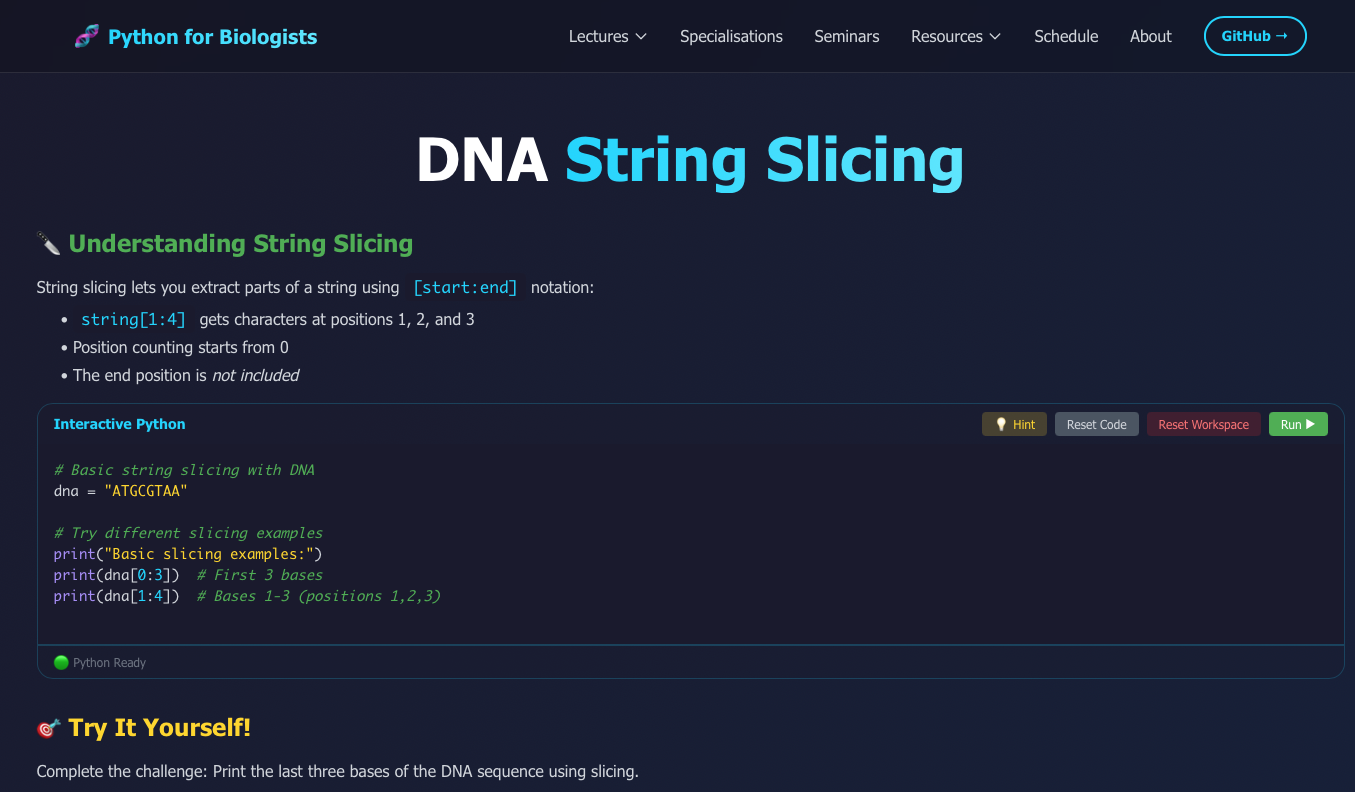1355x792 pixels.
Task: Expand the Resources menu
Action: pyautogui.click(x=946, y=36)
